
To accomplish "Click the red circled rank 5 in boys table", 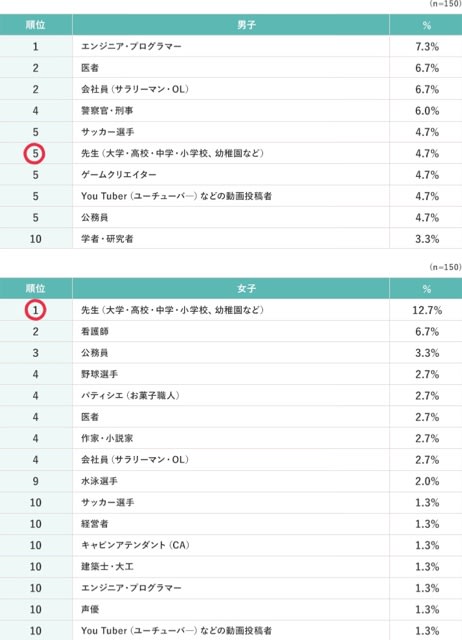I will (35, 153).
